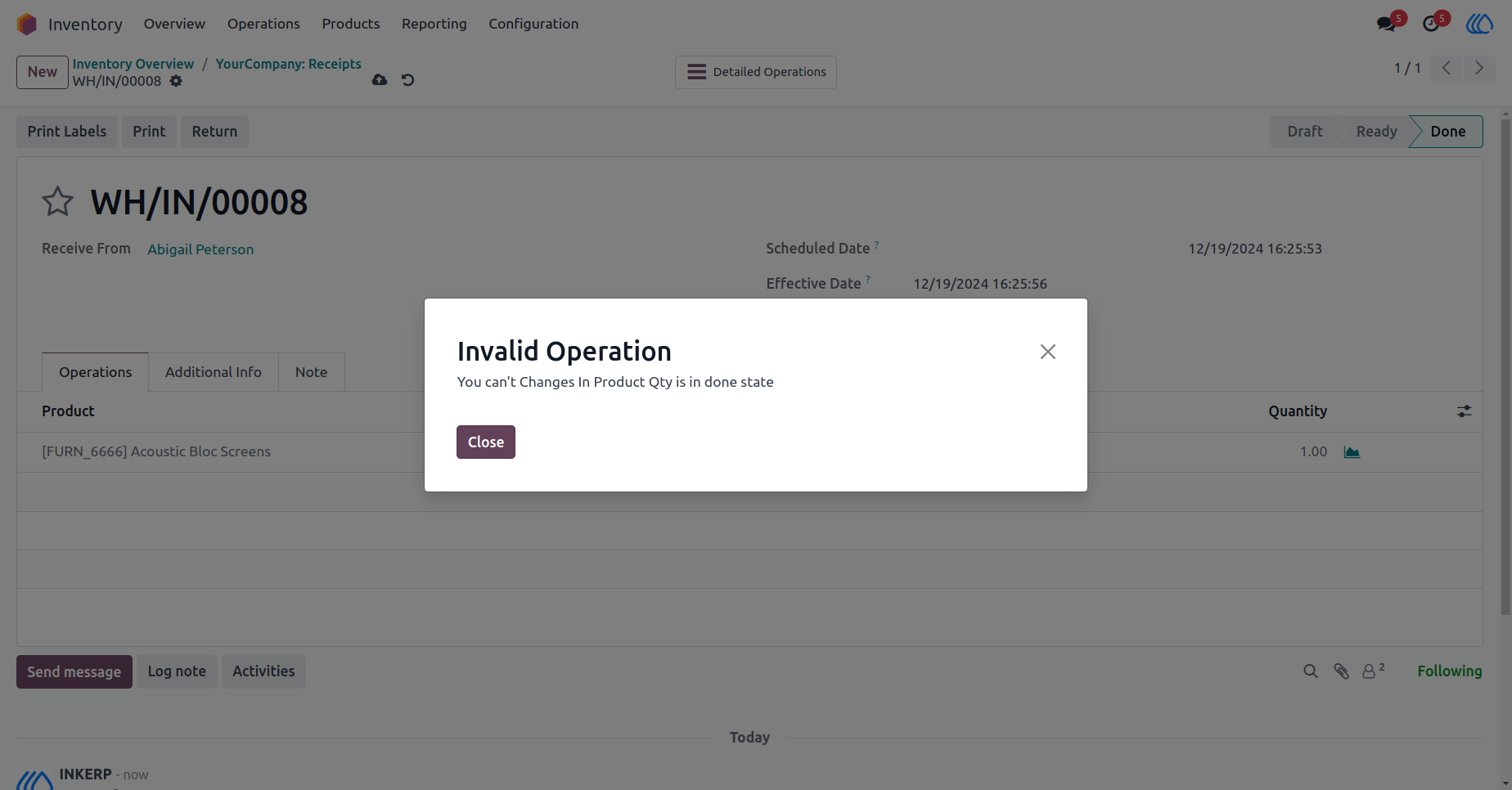Open the gear actions menu beside WH/IN/00008
The image size is (1512, 790).
[176, 81]
